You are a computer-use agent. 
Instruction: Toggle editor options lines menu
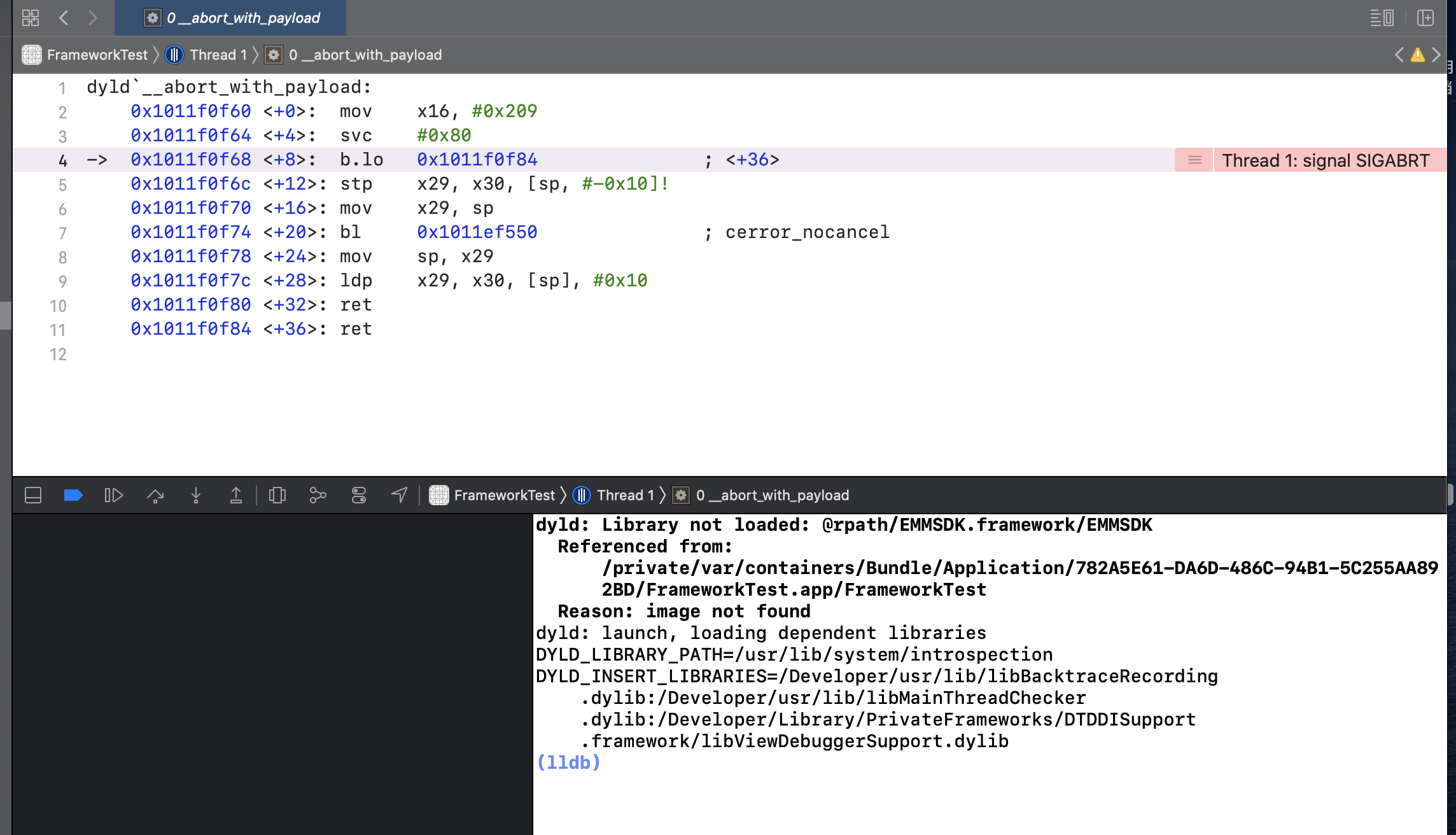point(1382,17)
